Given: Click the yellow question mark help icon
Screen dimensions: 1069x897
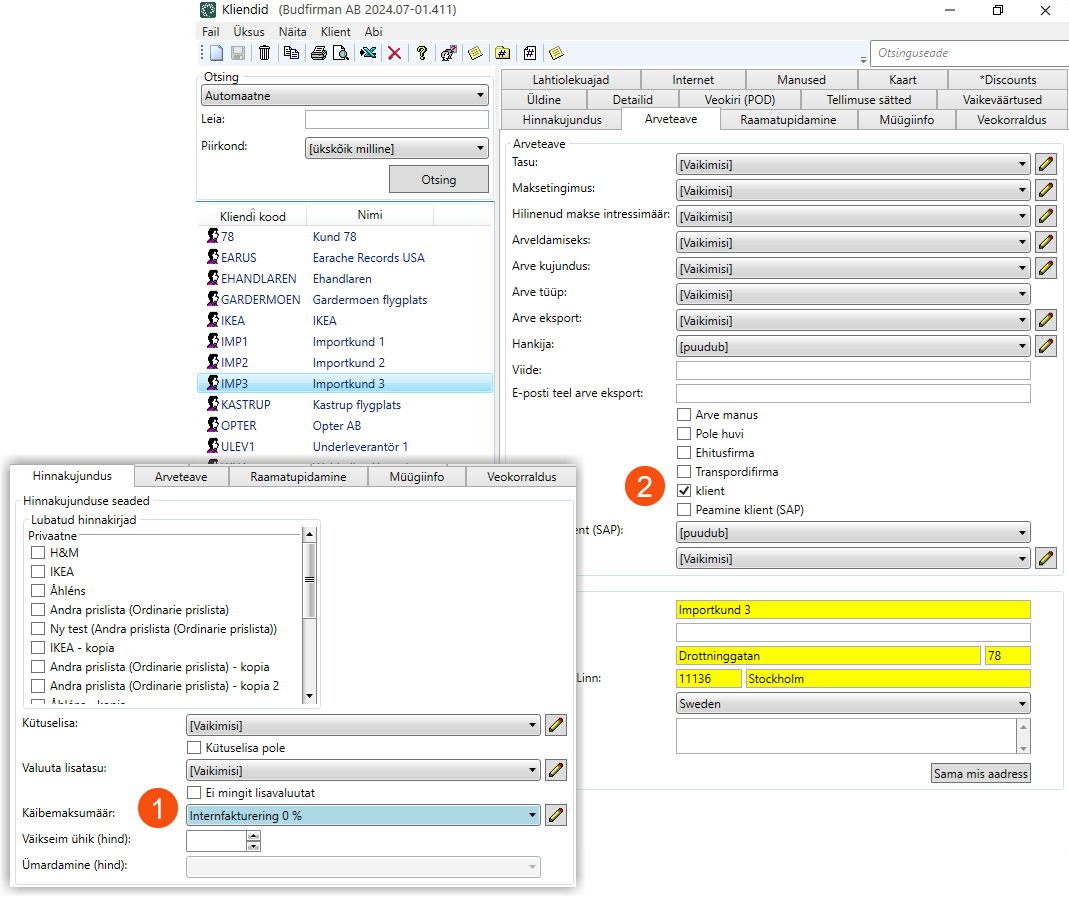Looking at the screenshot, I should coord(422,53).
